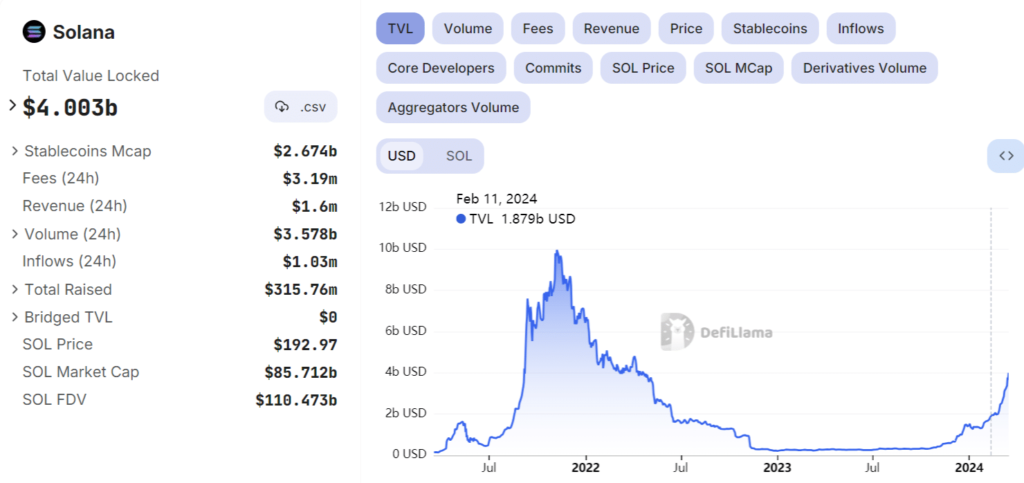Show Aggregators Volume on the chart
The width and height of the screenshot is (1024, 483).
(453, 107)
